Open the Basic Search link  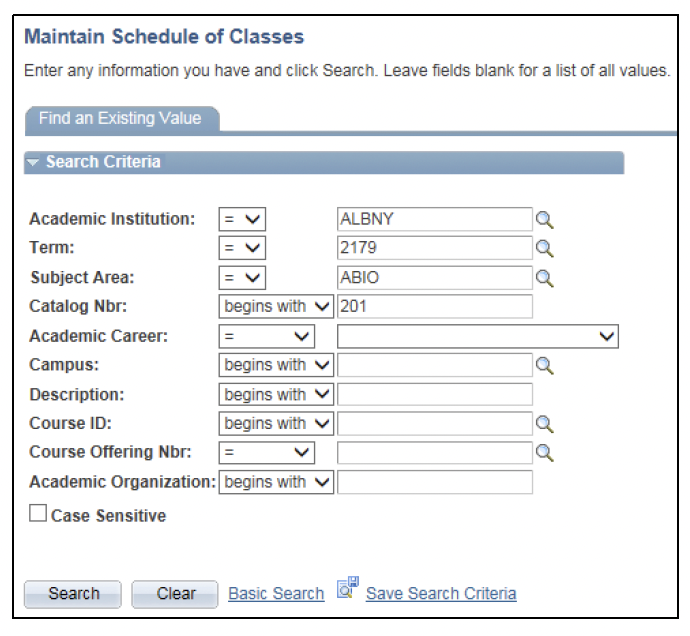[276, 594]
